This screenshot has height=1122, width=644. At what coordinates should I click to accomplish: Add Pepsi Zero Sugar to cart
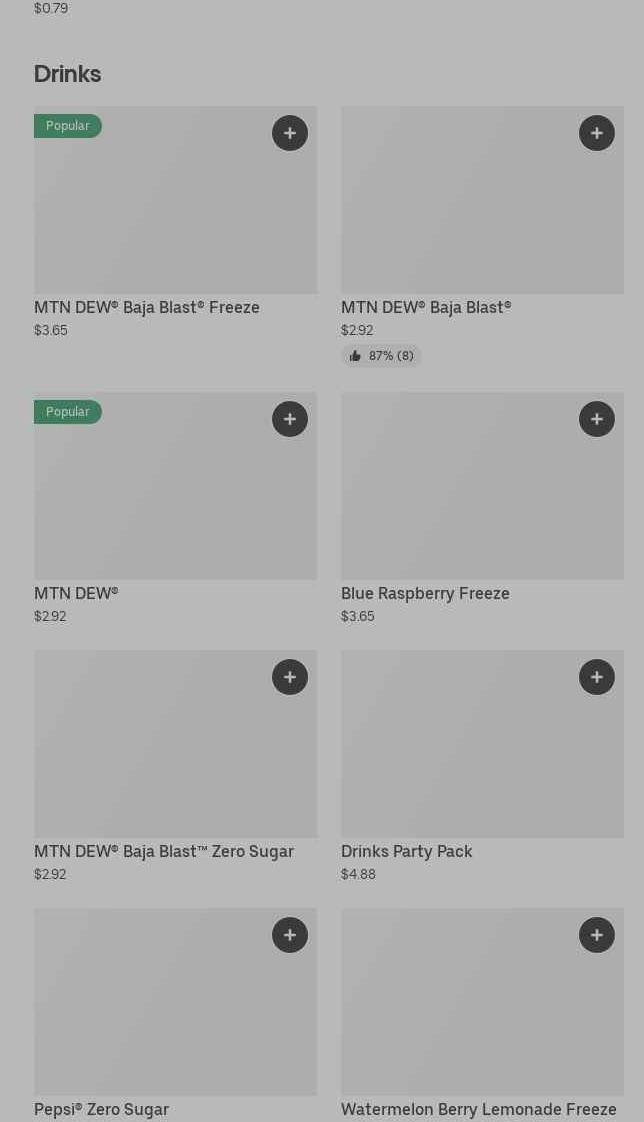pos(290,935)
